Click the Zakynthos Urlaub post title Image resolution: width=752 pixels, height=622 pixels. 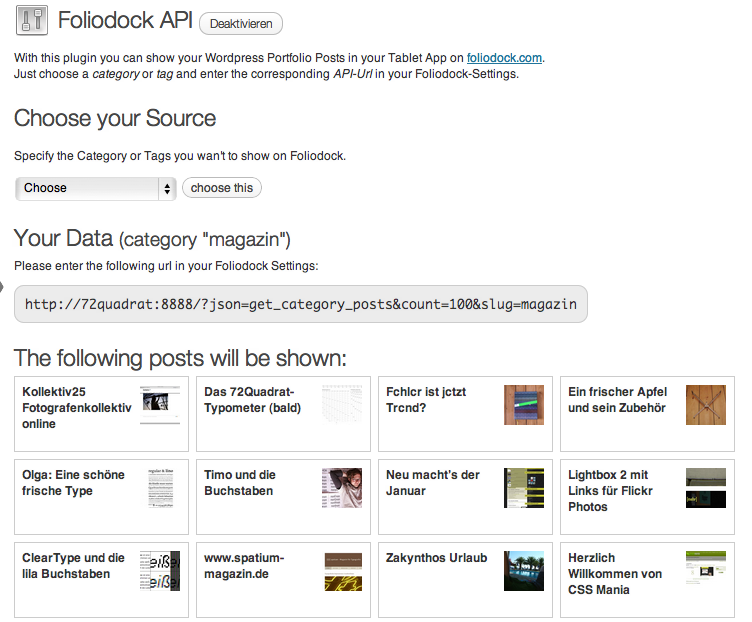pos(436,558)
